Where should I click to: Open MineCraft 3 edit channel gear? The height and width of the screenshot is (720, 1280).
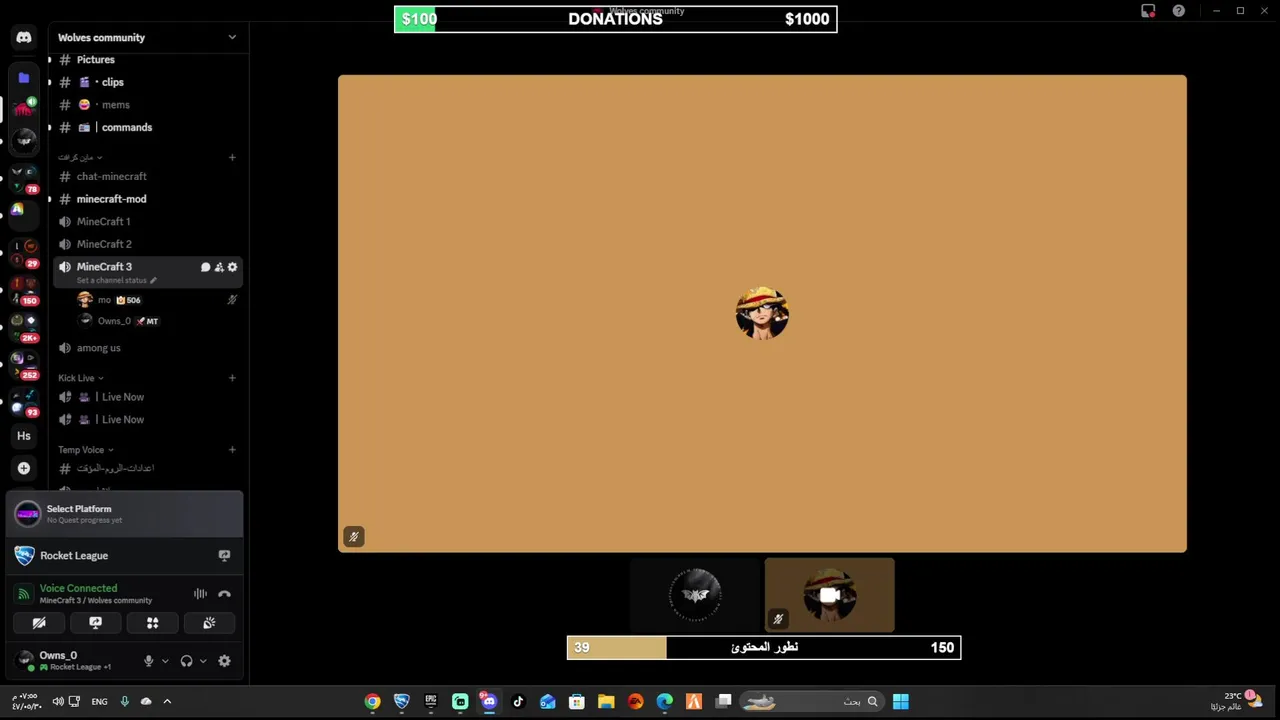coord(233,267)
